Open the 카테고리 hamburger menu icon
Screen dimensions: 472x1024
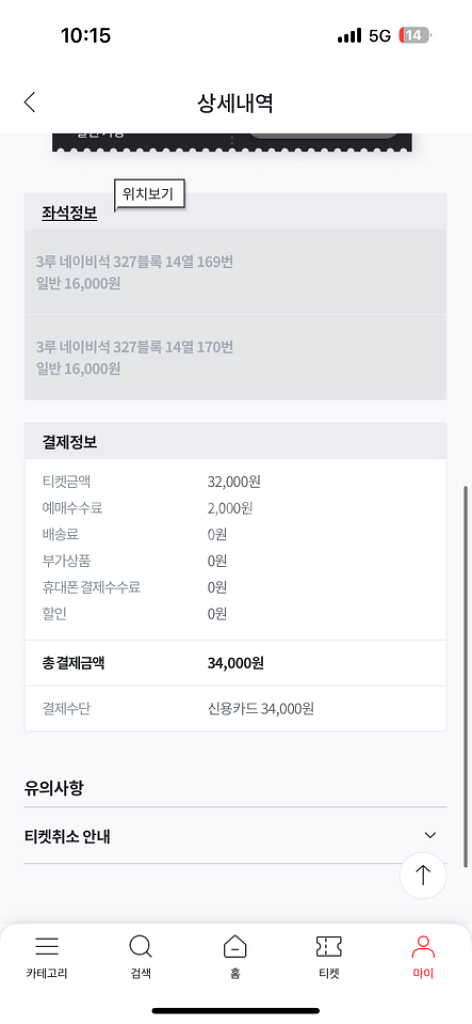[47, 946]
